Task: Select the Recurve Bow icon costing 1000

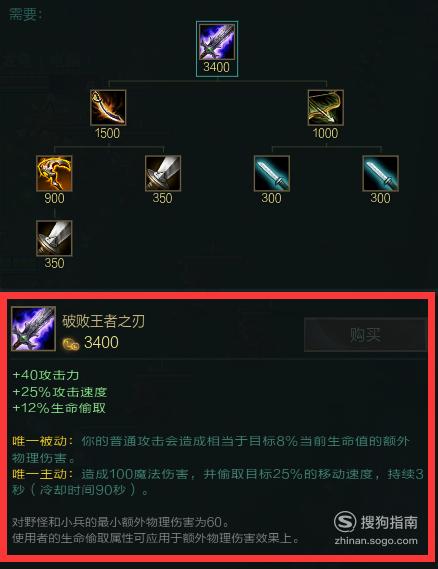Action: pyautogui.click(x=326, y=108)
